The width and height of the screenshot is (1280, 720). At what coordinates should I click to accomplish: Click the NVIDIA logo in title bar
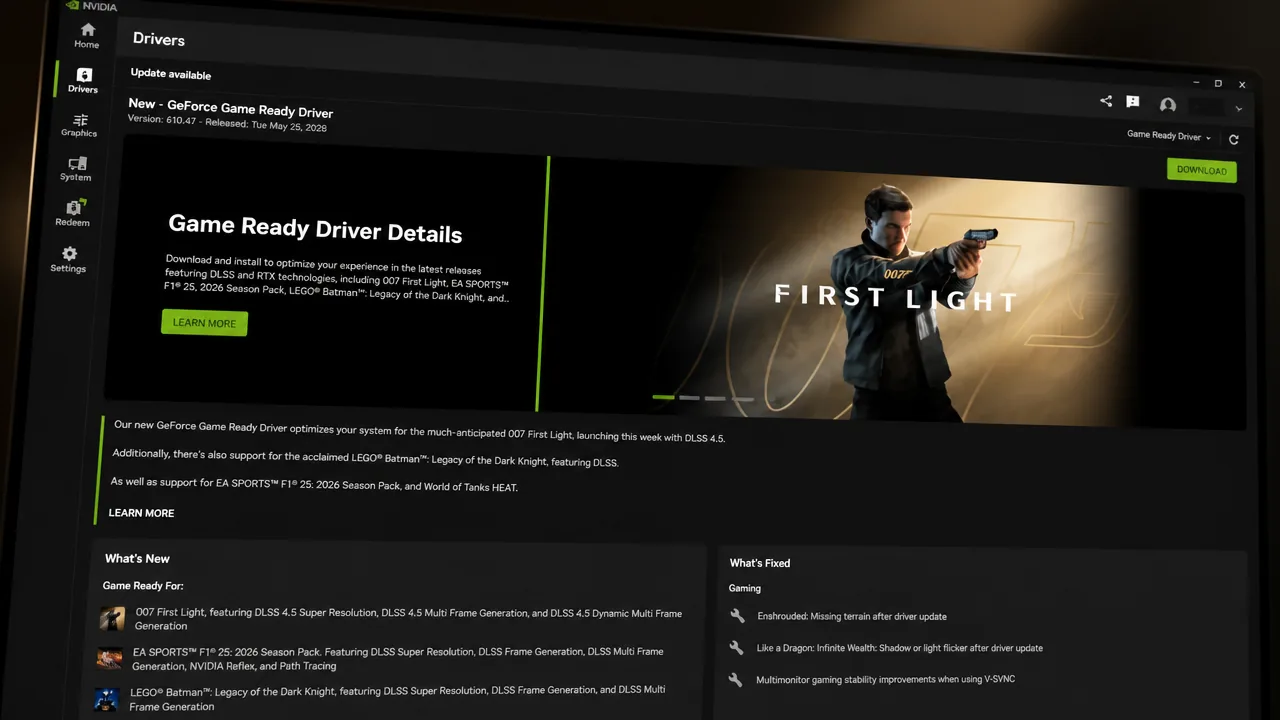point(91,5)
